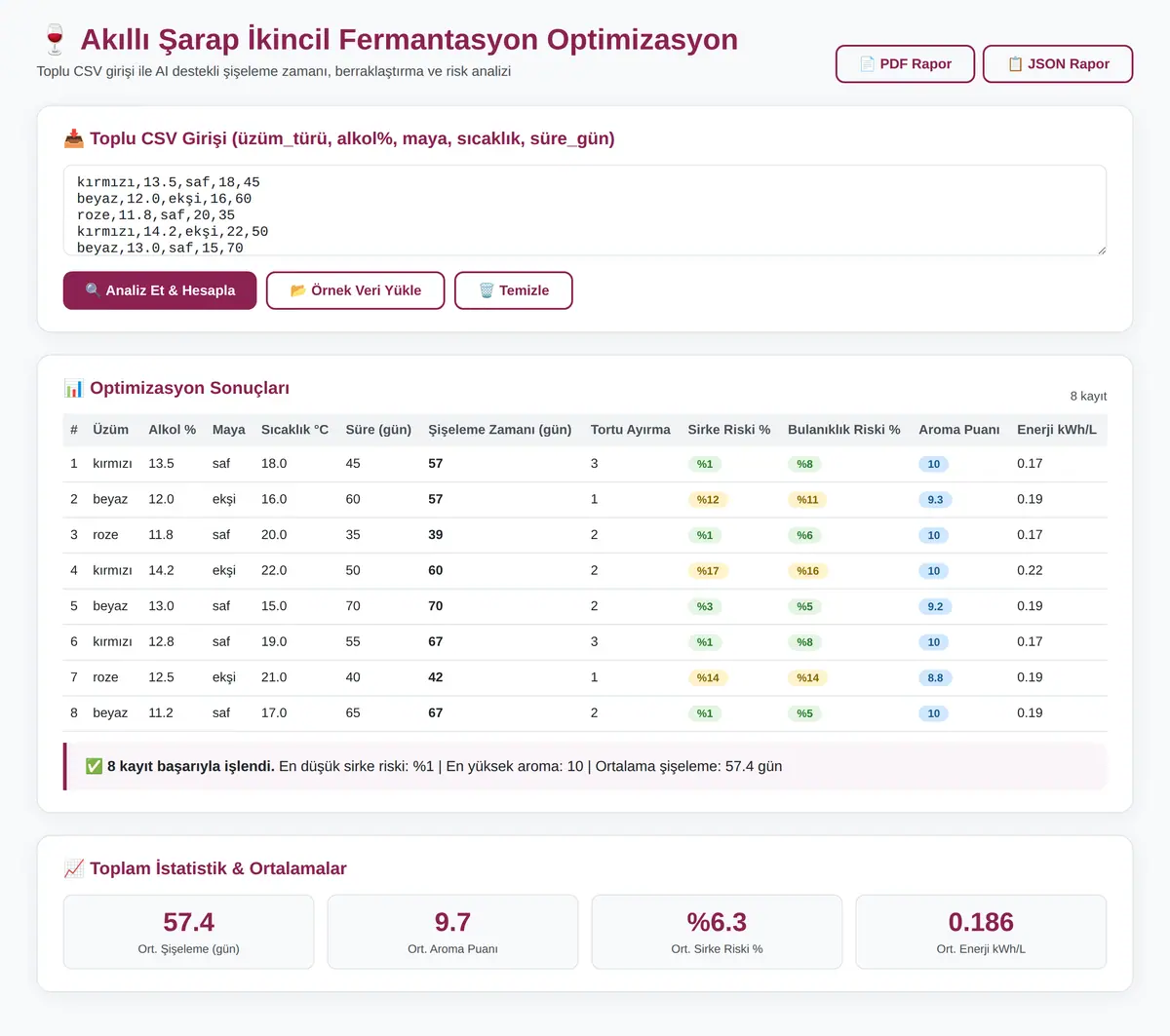The image size is (1170, 1036).
Task: Click the 9.3 aroma score badge
Action: 935,500
